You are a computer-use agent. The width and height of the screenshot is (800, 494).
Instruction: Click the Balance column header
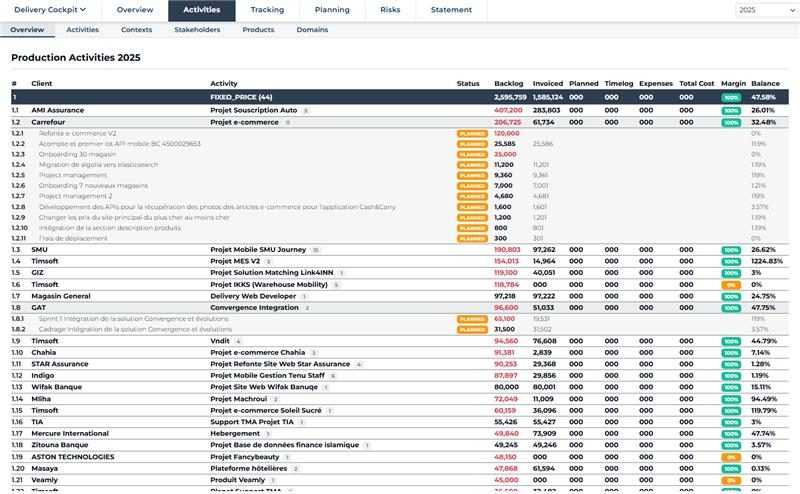click(x=765, y=83)
